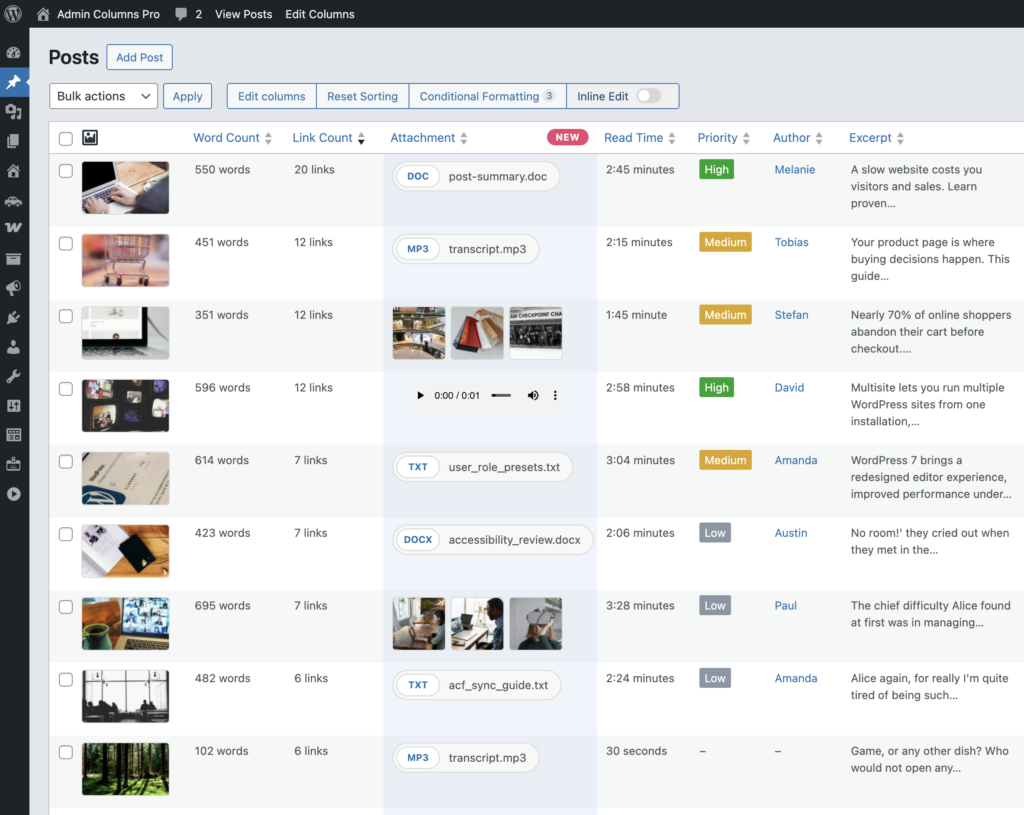The width and height of the screenshot is (1024, 815).
Task: Open the Plugins sidebar icon
Action: pos(13,318)
